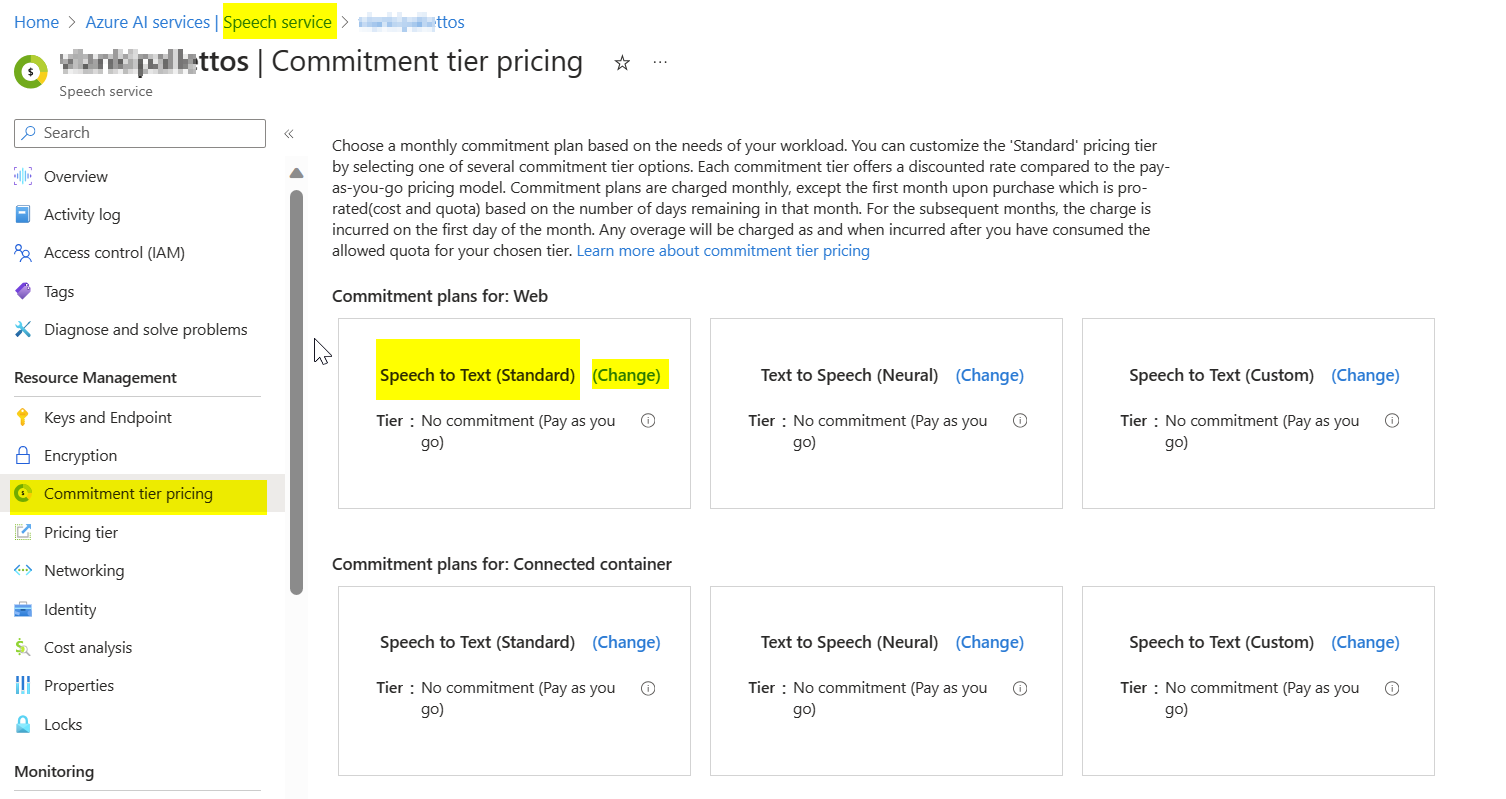This screenshot has width=1506, height=799.
Task: Show tier info for Web Speech to Text (Standard)
Action: coord(648,421)
